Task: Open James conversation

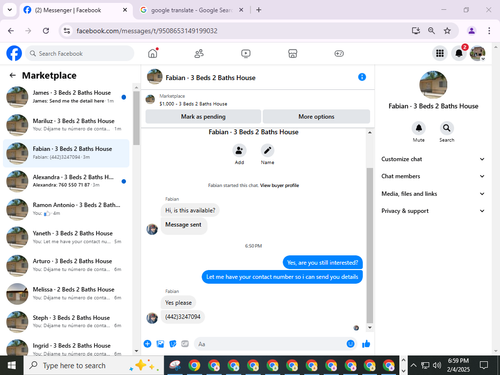Action: (66, 97)
